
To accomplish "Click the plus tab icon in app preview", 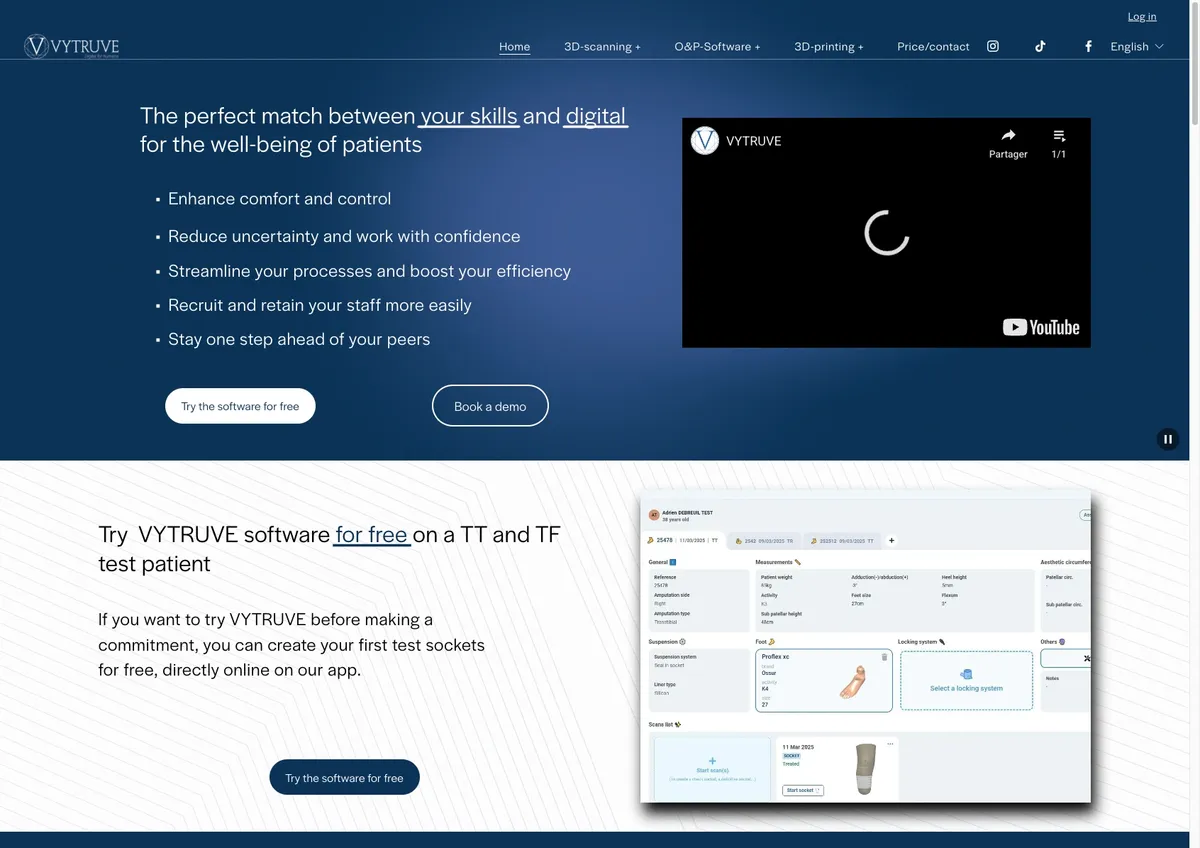I will point(891,541).
